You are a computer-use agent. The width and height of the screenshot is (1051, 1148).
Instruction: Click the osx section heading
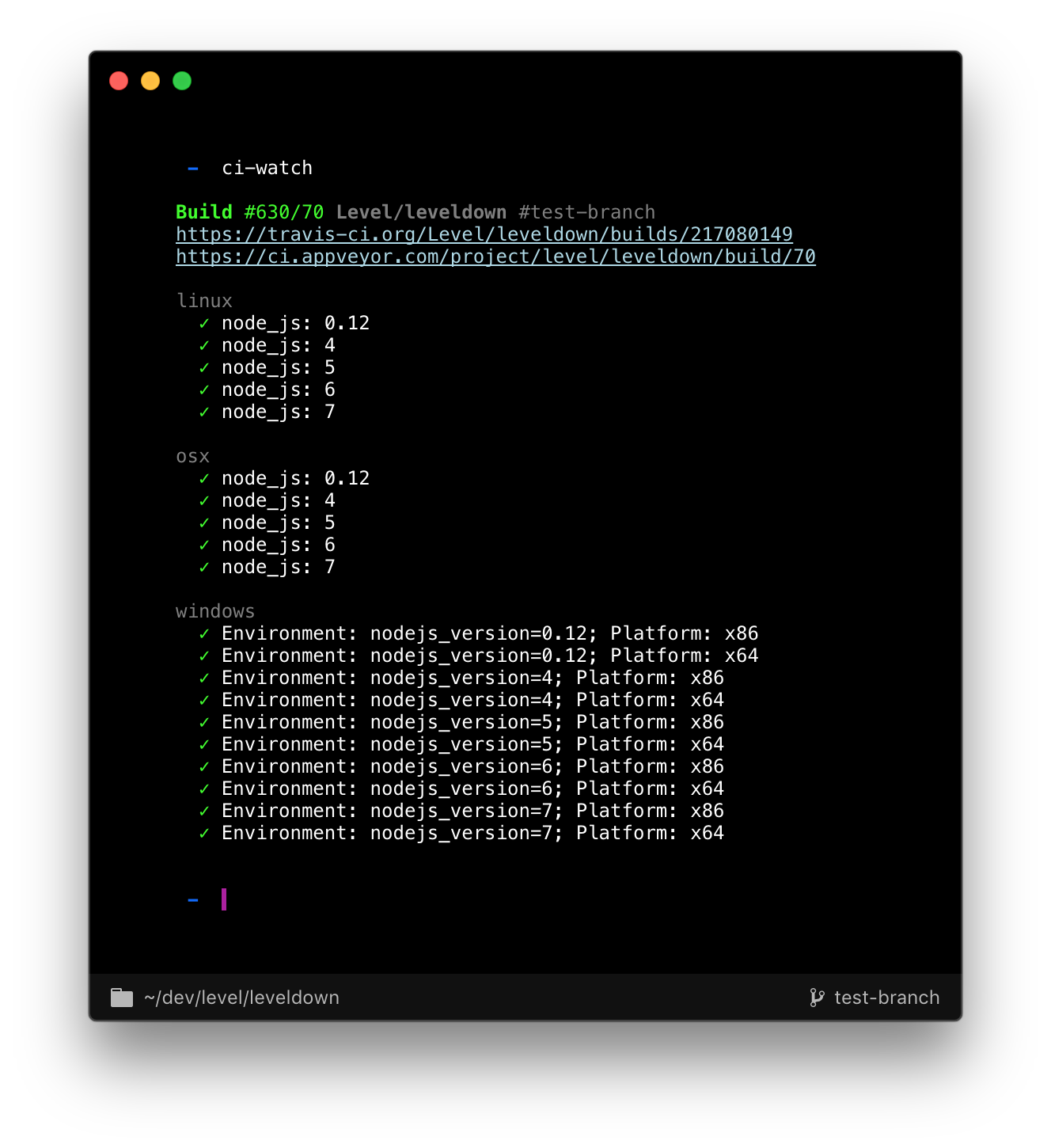click(x=193, y=456)
